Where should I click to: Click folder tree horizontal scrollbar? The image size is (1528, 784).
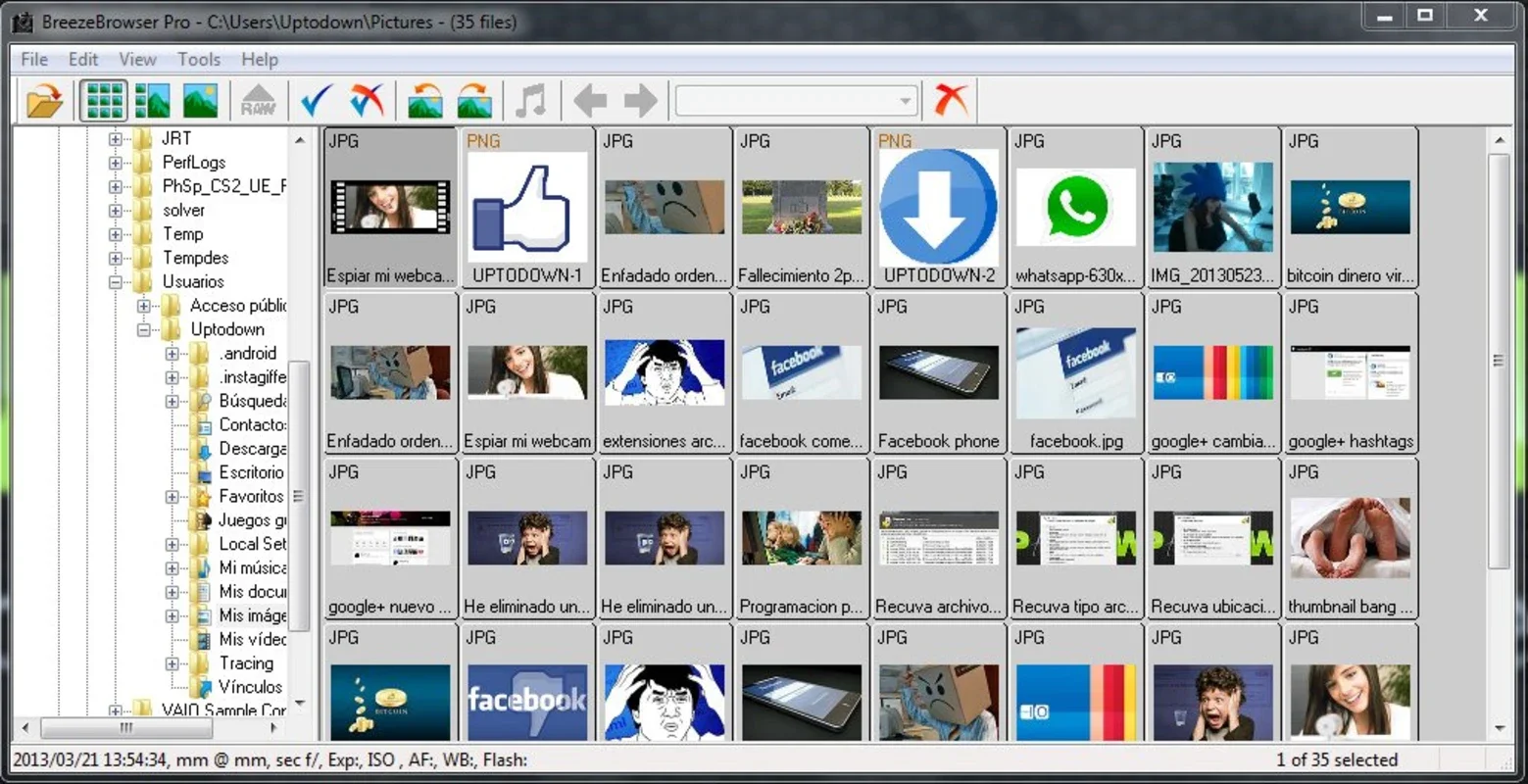125,728
